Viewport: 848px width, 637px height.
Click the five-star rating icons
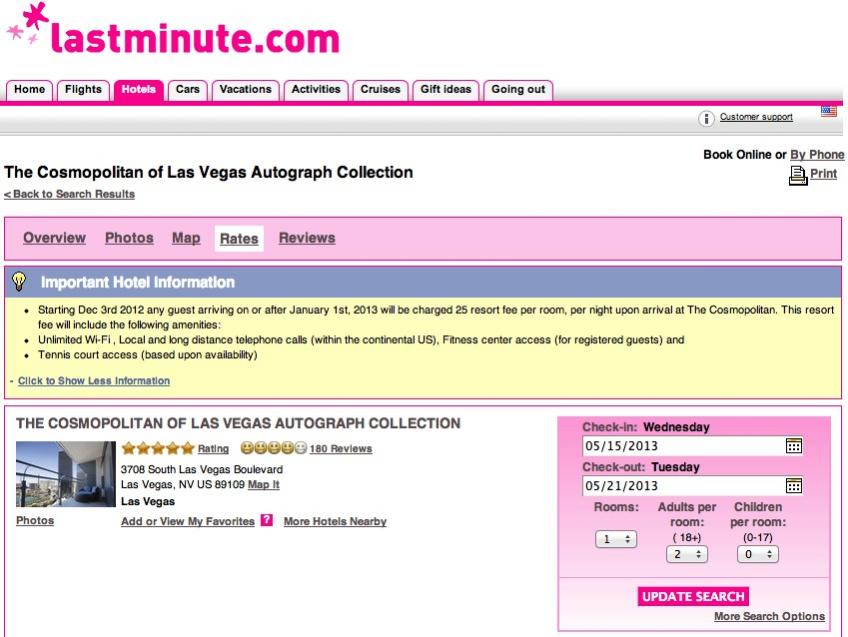(x=157, y=449)
